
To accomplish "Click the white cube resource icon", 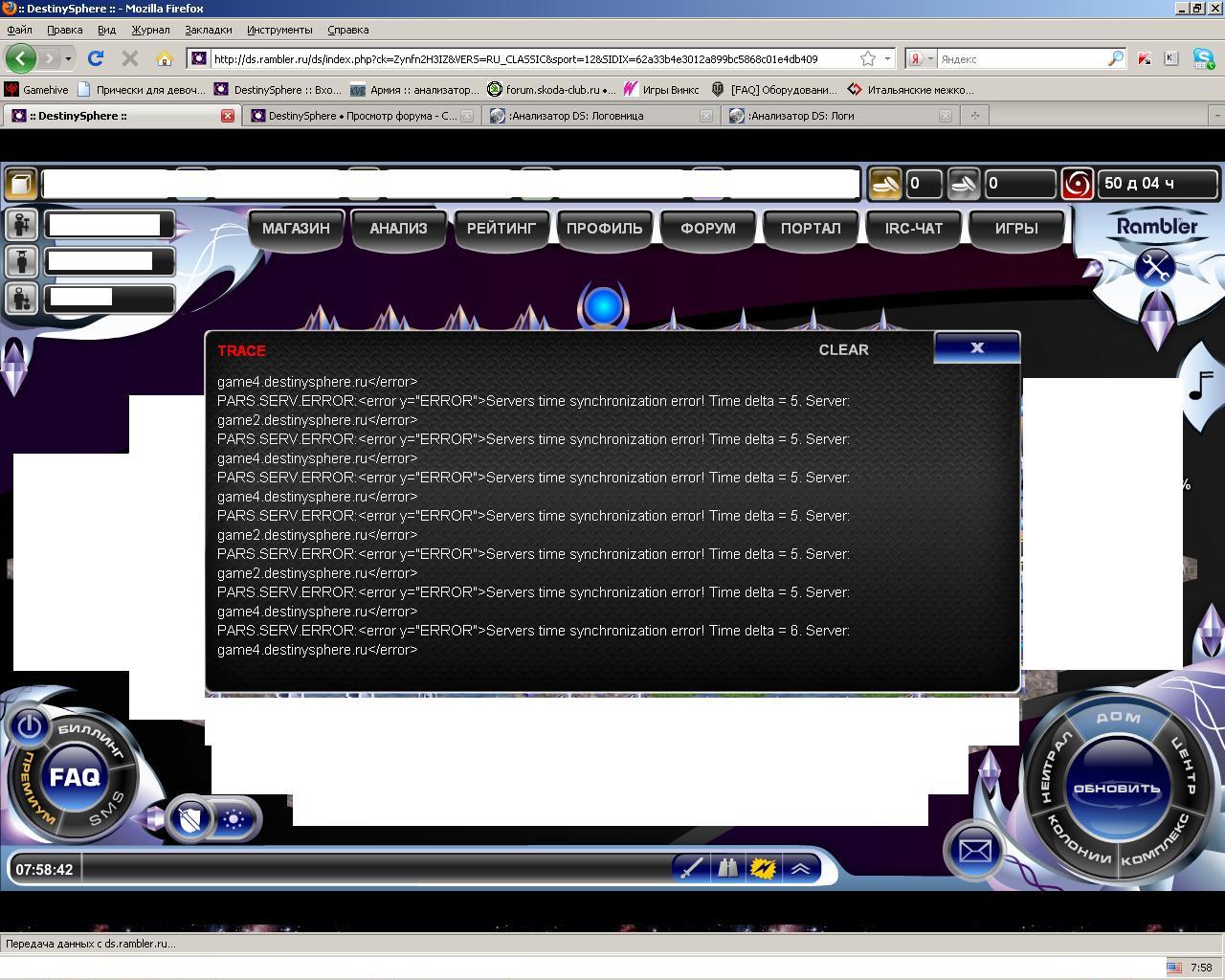I will (20, 184).
